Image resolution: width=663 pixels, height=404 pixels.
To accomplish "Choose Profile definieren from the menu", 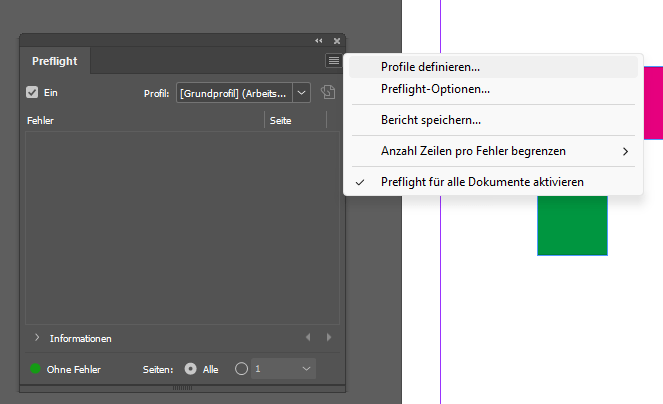I will click(x=430, y=67).
